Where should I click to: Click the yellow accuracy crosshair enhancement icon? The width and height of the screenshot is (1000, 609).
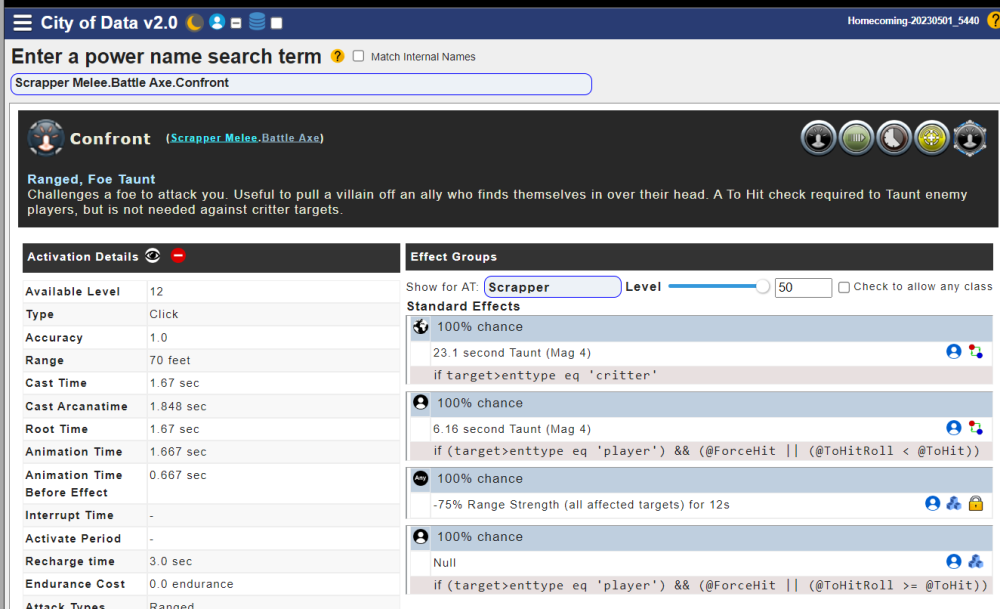point(932,138)
